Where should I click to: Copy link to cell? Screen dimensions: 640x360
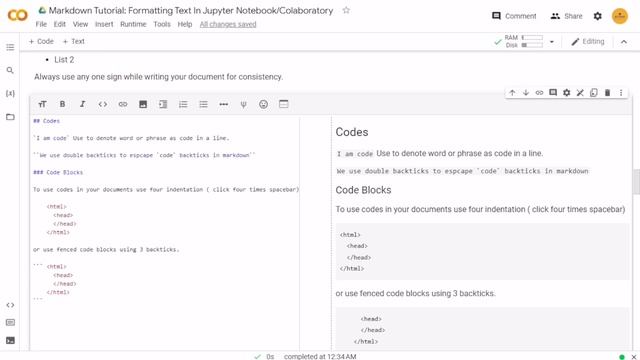click(539, 93)
